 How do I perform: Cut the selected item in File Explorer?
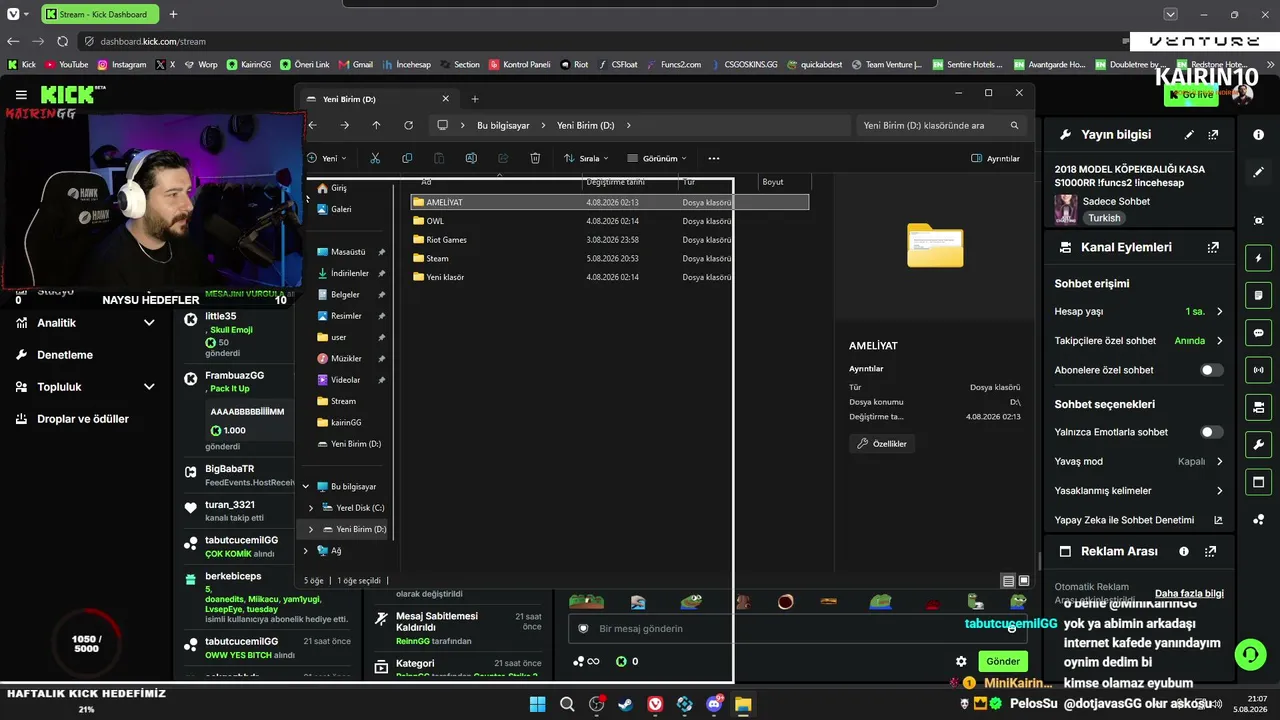pos(375,158)
